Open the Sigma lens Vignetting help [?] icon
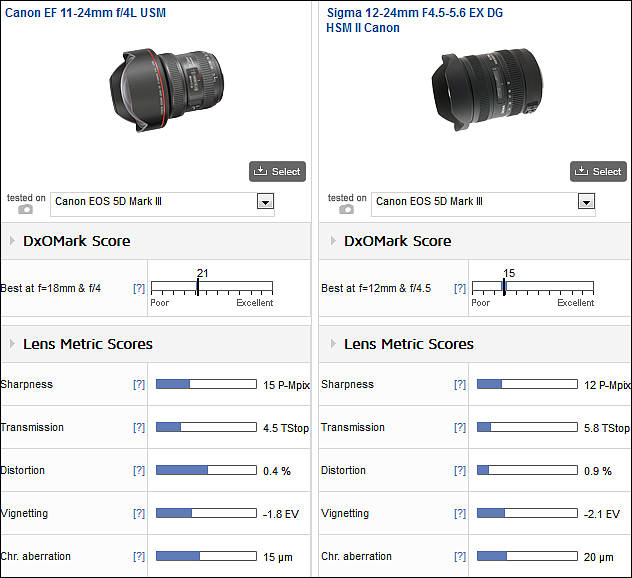 pyautogui.click(x=460, y=514)
